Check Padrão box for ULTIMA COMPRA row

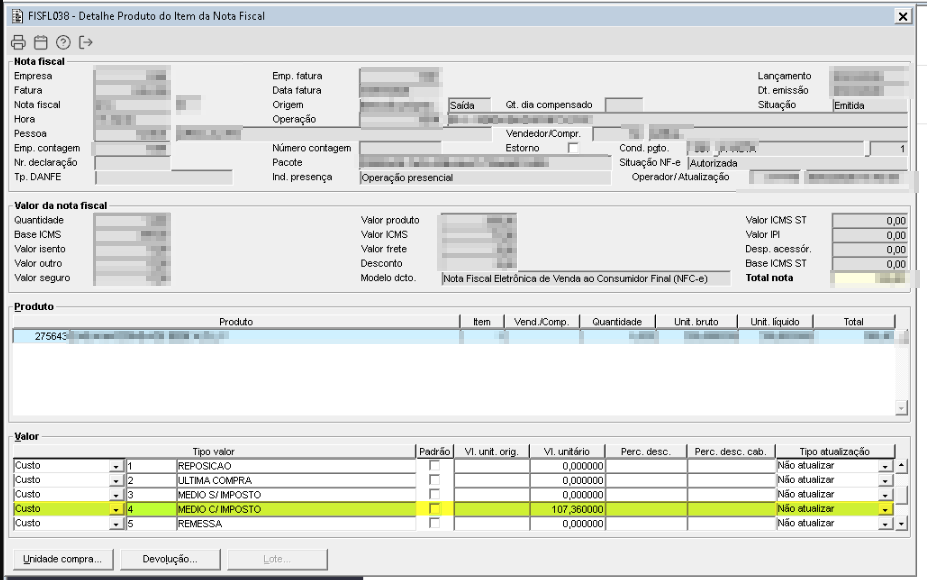click(x=435, y=480)
